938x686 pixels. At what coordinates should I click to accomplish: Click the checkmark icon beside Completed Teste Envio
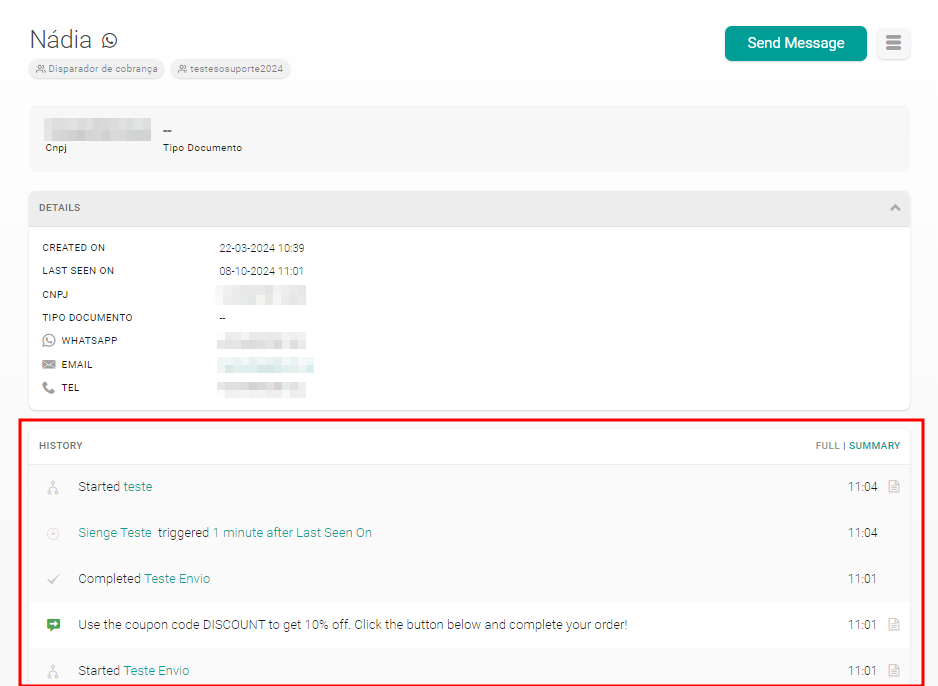tap(54, 579)
